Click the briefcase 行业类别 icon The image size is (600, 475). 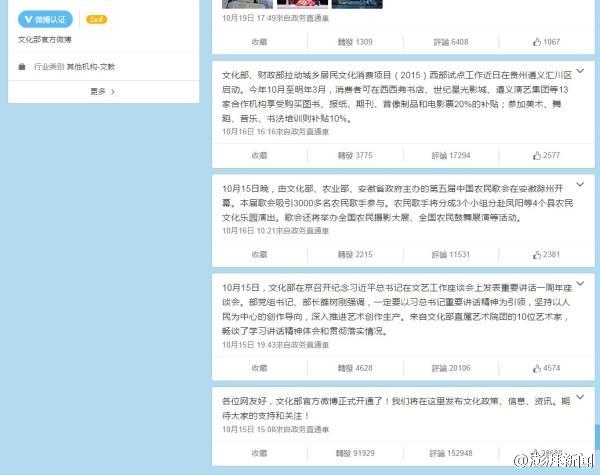(x=23, y=66)
